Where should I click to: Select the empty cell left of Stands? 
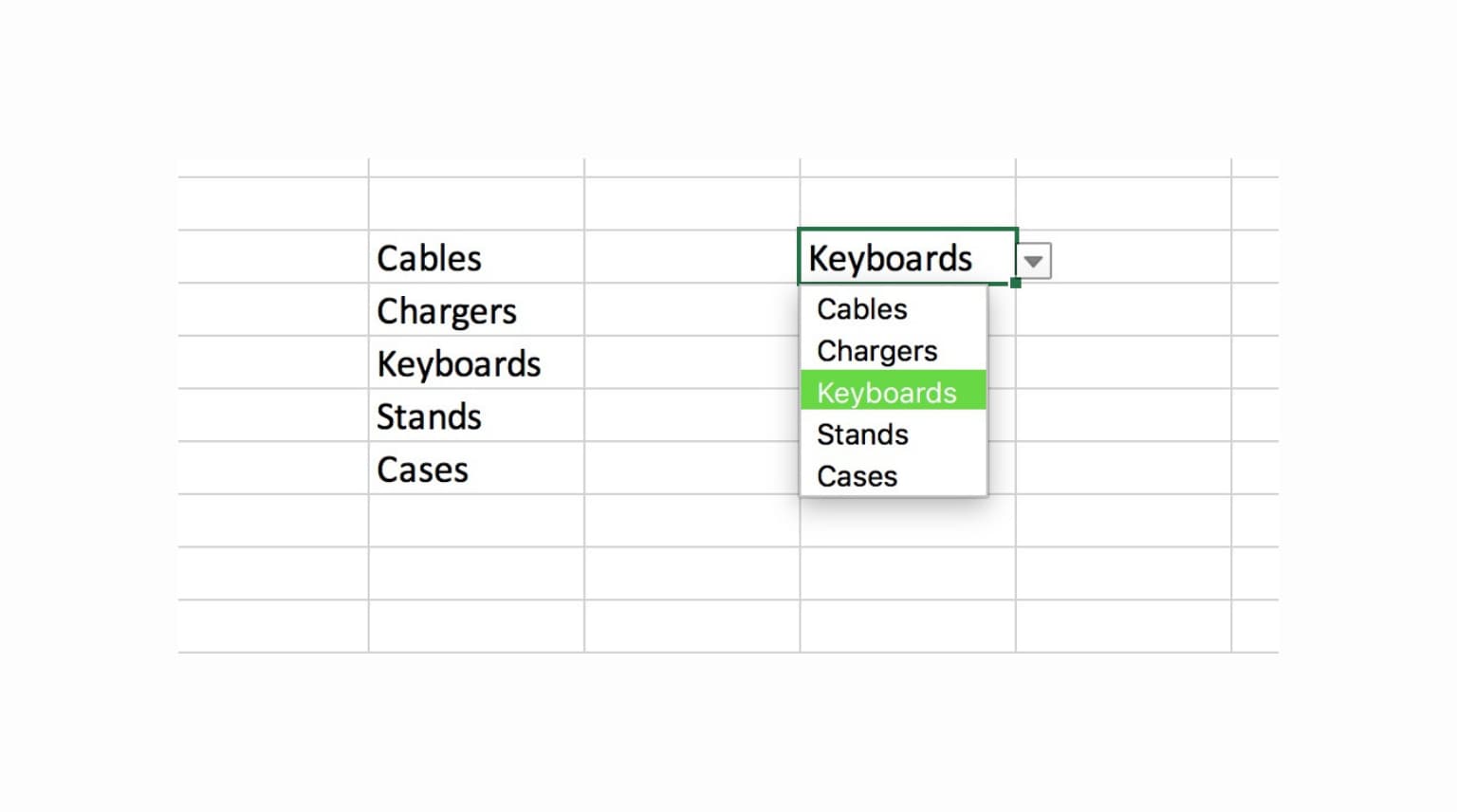(x=273, y=415)
